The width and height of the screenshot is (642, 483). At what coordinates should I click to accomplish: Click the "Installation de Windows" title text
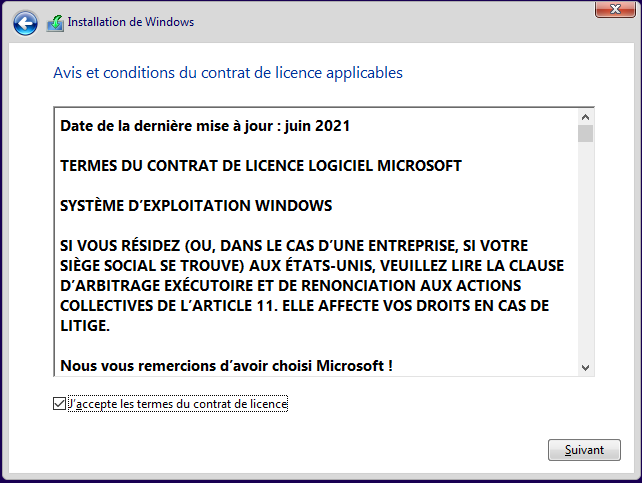(x=131, y=22)
